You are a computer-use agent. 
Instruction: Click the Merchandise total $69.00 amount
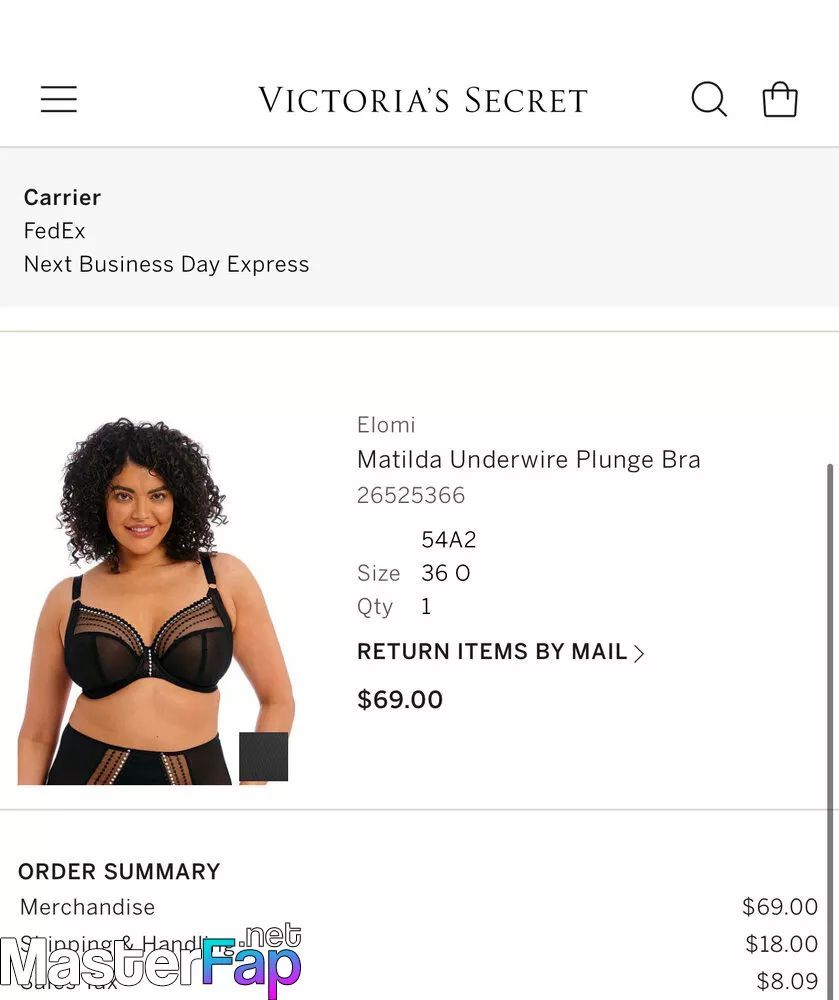click(780, 906)
